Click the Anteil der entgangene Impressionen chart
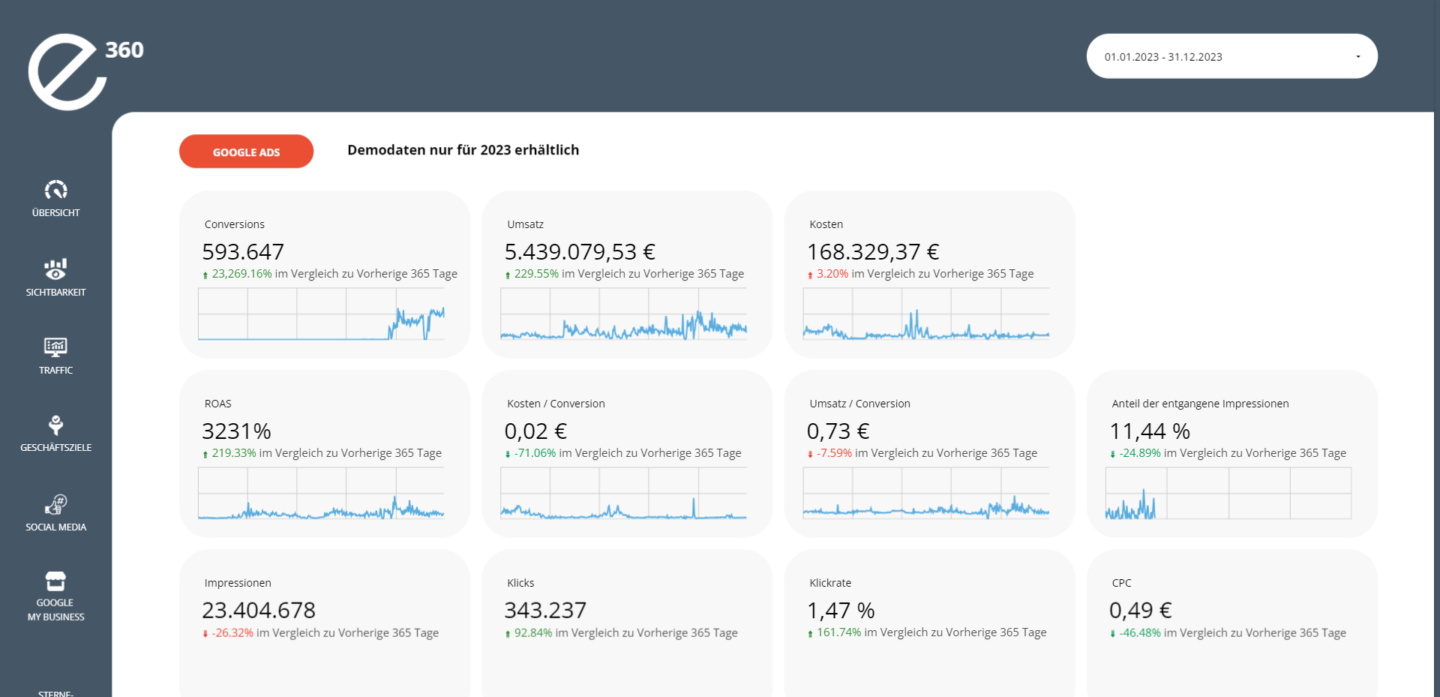 (x=1229, y=494)
